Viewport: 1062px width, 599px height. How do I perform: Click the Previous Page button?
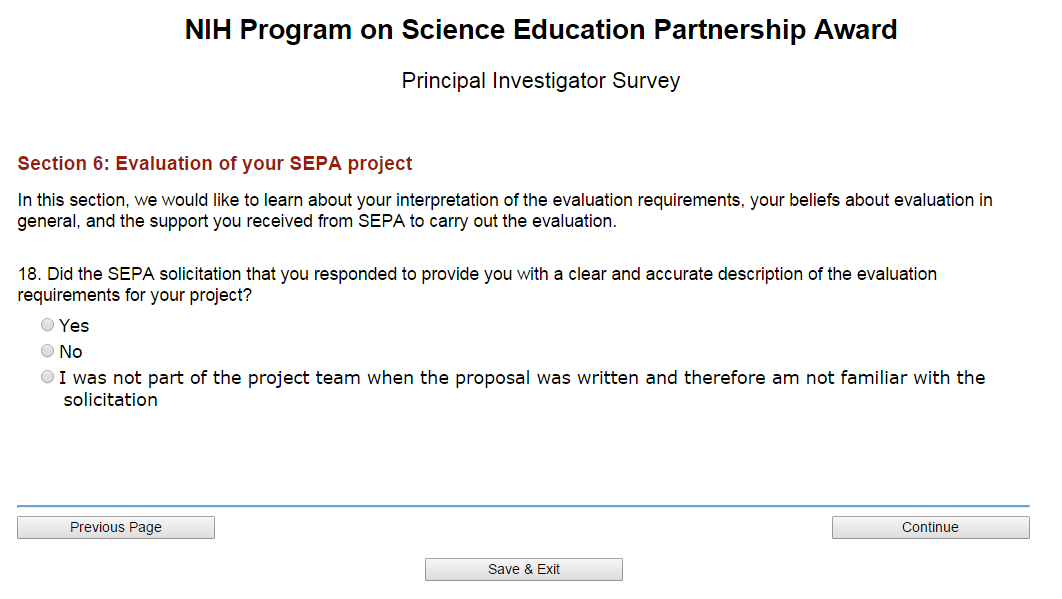coord(116,527)
